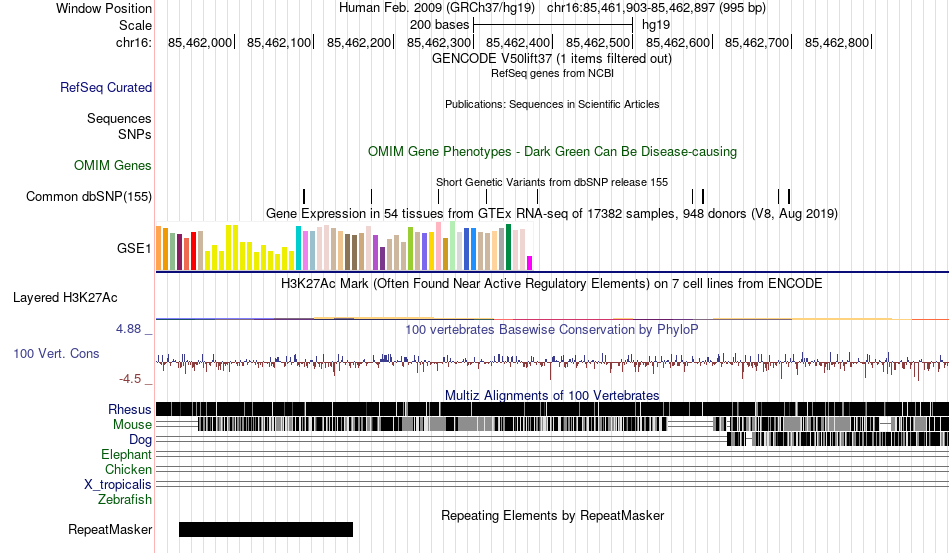
Task: Click the 85,462,800 coordinate label
Action: [x=837, y=42]
